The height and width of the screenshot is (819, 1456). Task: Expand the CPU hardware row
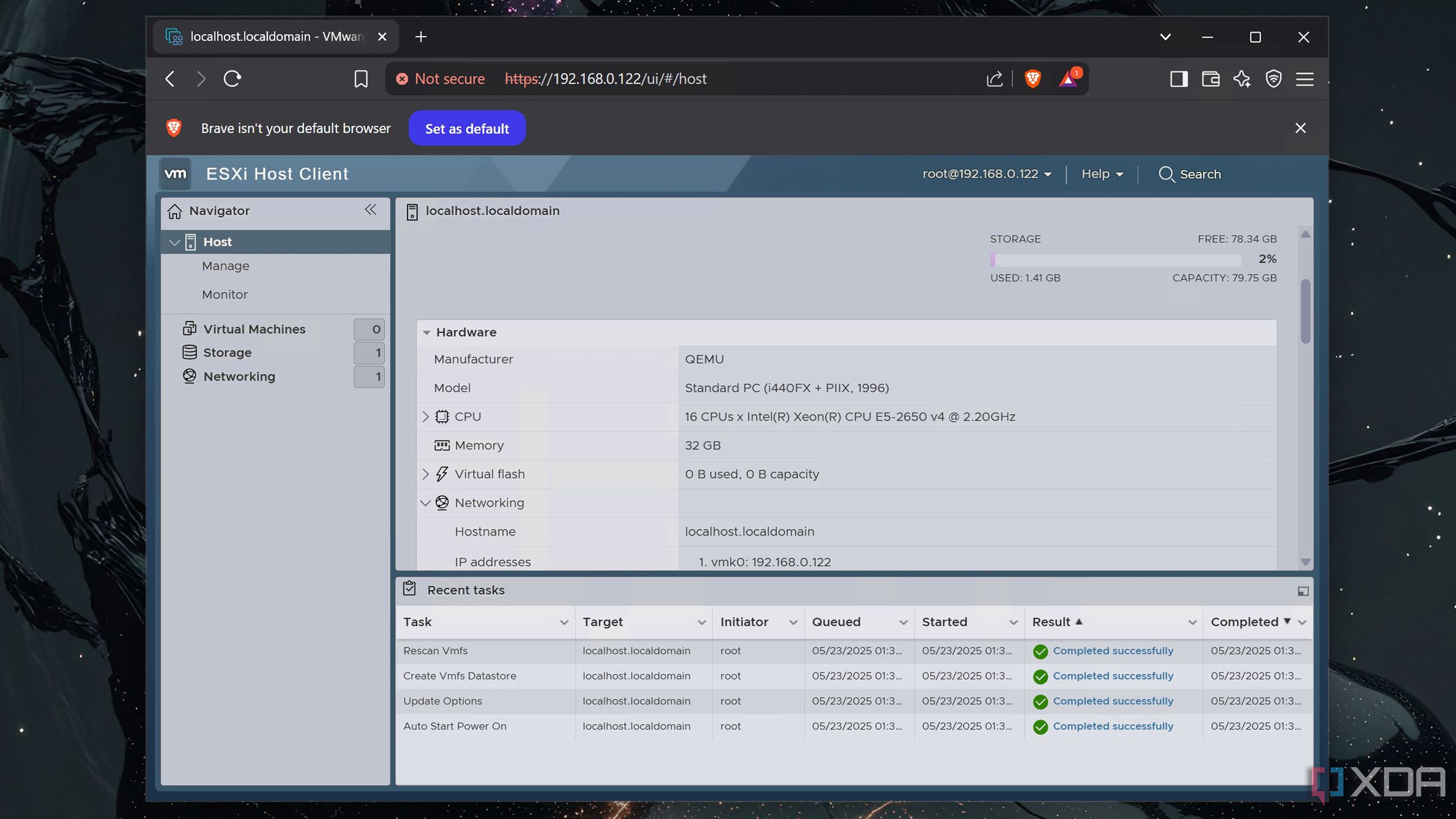point(425,417)
